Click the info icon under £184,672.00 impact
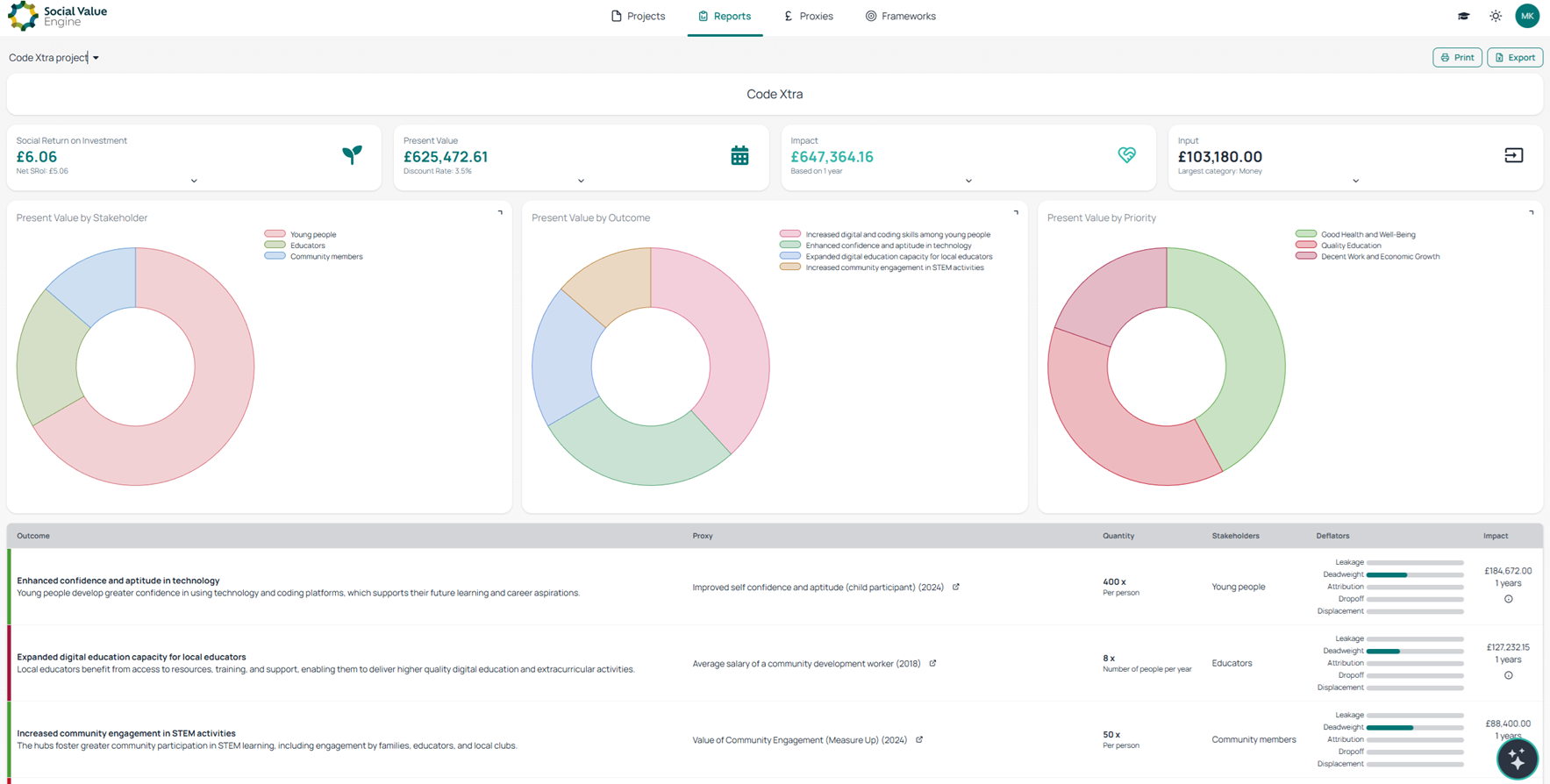This screenshot has width=1550, height=784. point(1508,599)
